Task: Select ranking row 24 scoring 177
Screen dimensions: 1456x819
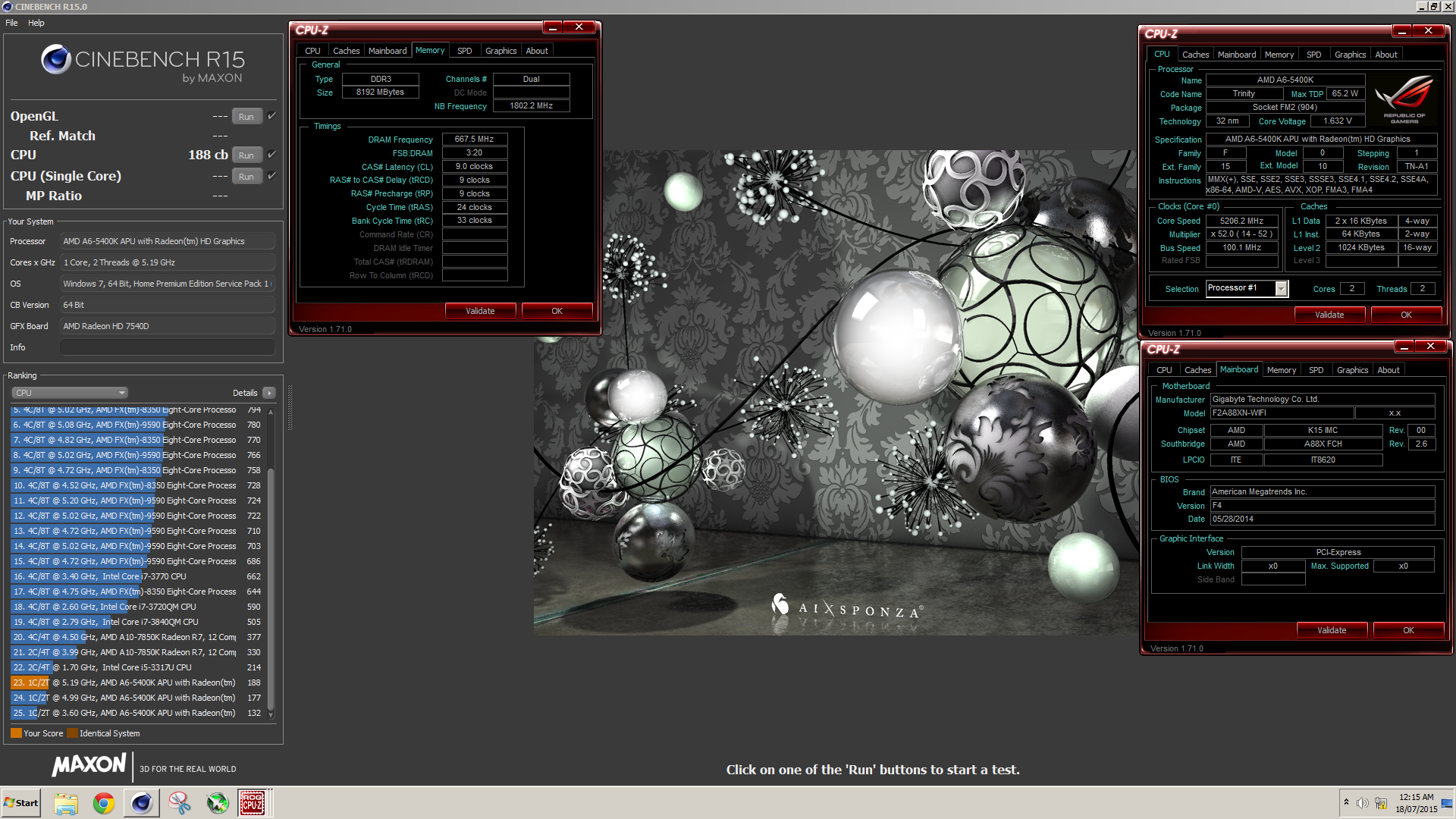Action: [136, 698]
